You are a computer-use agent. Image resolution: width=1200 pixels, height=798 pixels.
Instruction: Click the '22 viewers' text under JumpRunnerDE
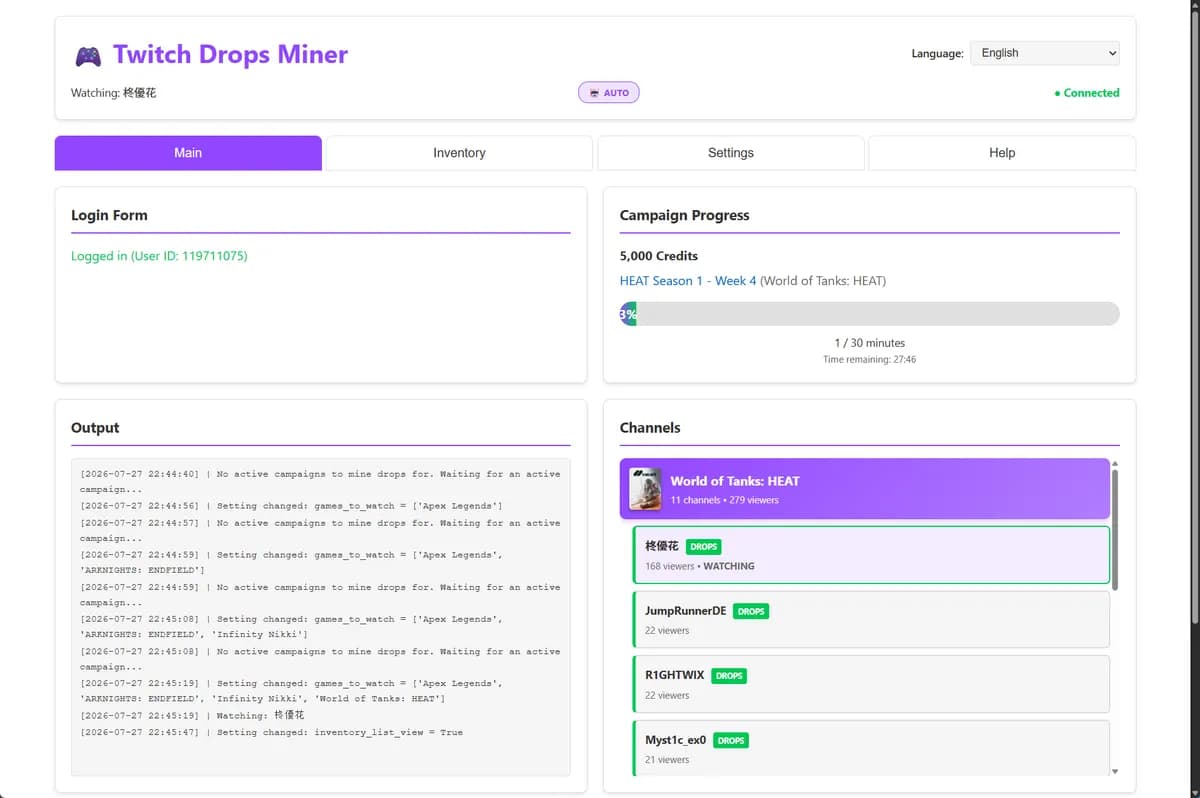click(x=667, y=631)
